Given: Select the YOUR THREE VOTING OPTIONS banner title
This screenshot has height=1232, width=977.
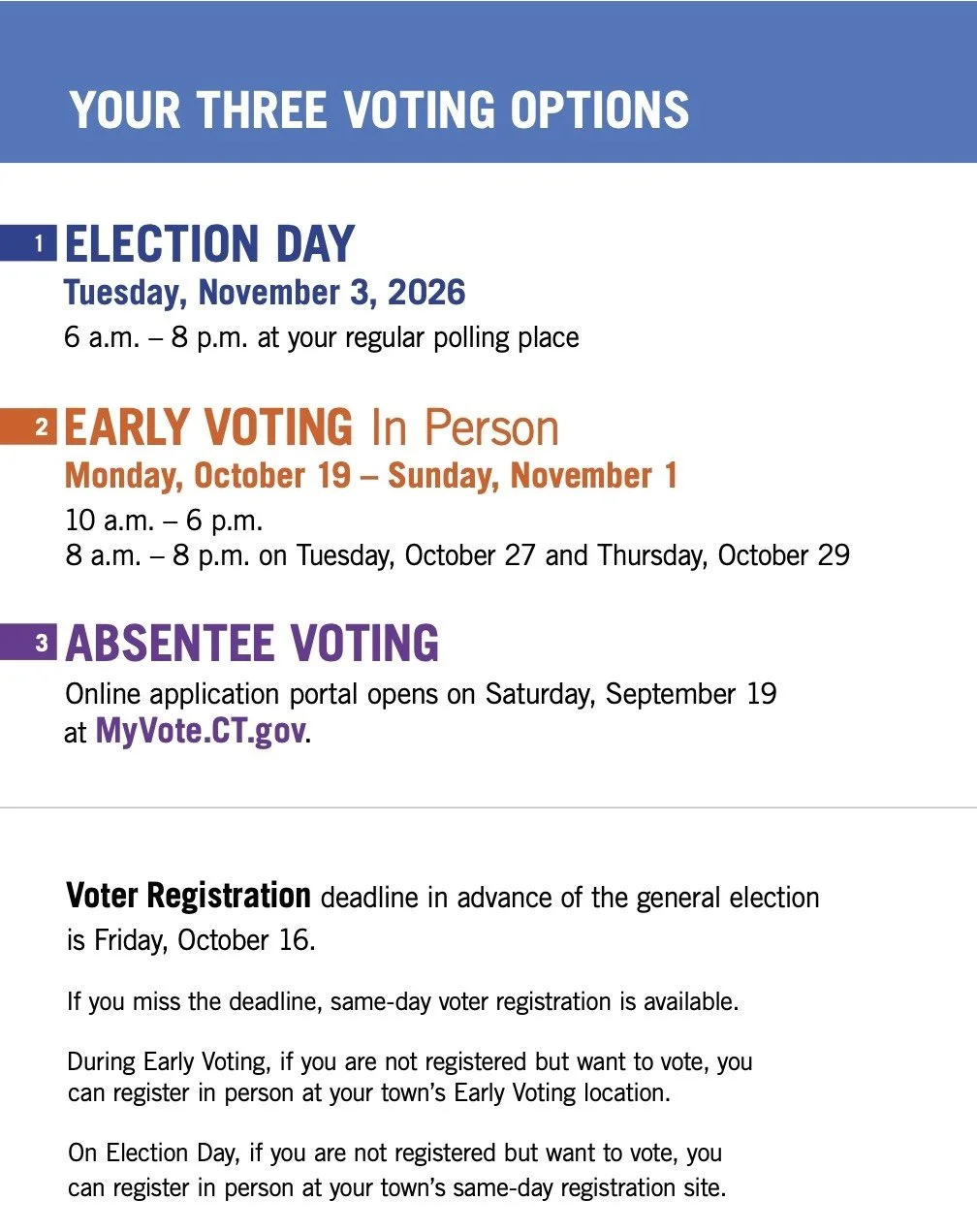Looking at the screenshot, I should (379, 110).
